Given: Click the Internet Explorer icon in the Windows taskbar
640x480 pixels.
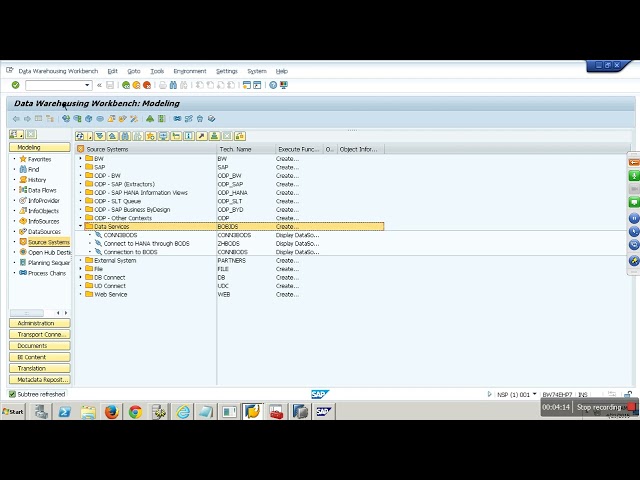Looking at the screenshot, I should click(182, 411).
